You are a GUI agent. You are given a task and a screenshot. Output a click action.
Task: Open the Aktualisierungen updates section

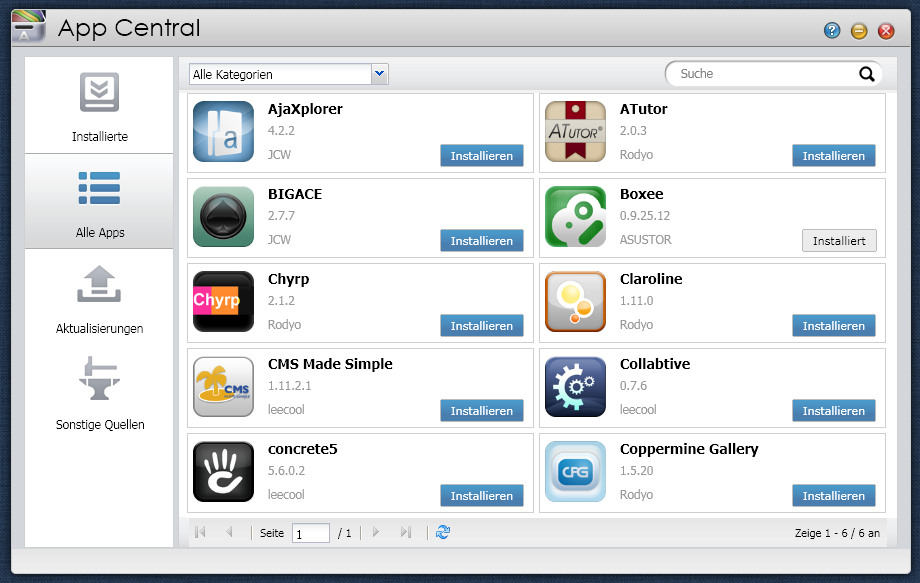pyautogui.click(x=99, y=298)
